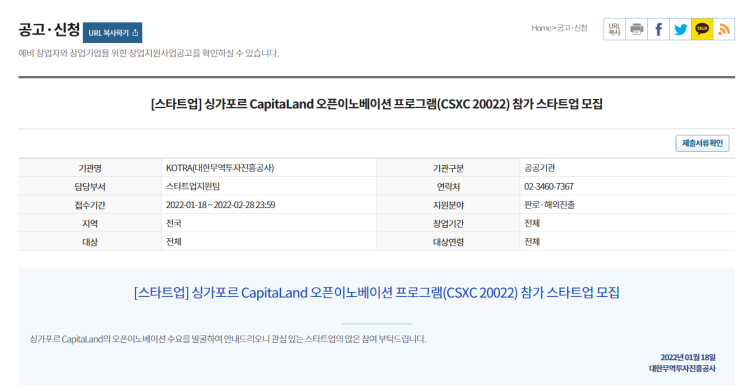Select the 접수기간 label cell
743x391 pixels.
pos(90,205)
